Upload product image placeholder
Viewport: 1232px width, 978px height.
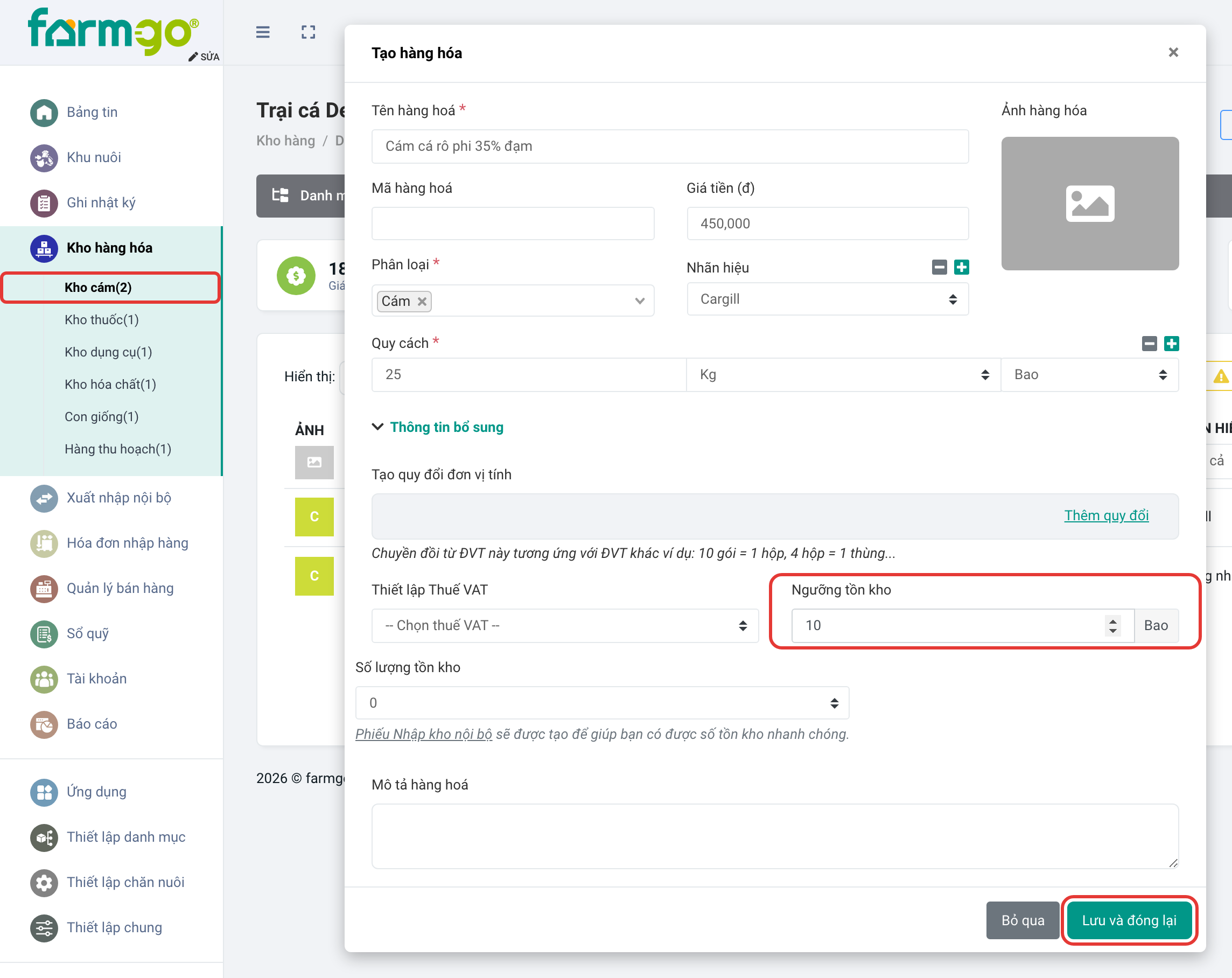coord(1089,204)
